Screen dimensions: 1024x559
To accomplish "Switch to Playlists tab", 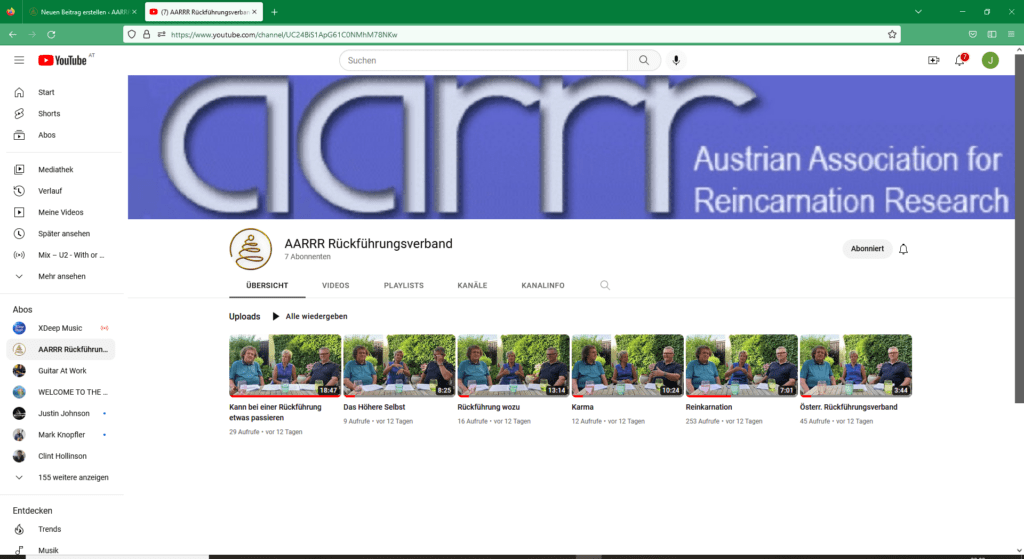I will pyautogui.click(x=404, y=285).
